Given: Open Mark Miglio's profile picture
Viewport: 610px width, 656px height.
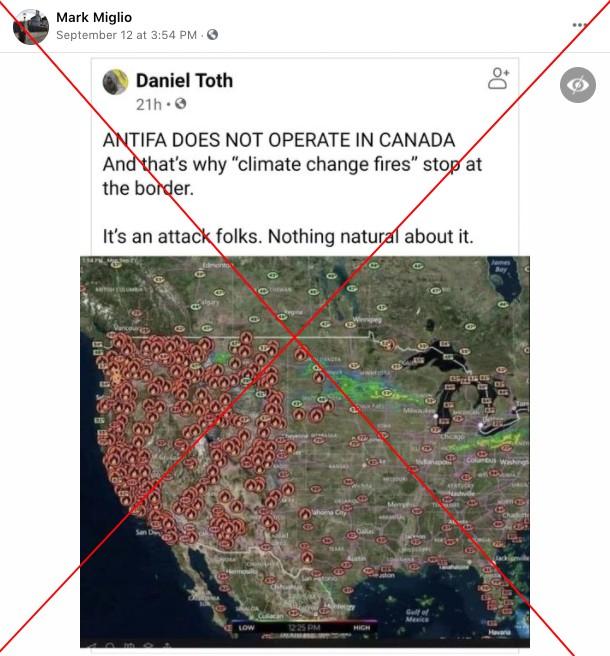Looking at the screenshot, I should coord(31,26).
